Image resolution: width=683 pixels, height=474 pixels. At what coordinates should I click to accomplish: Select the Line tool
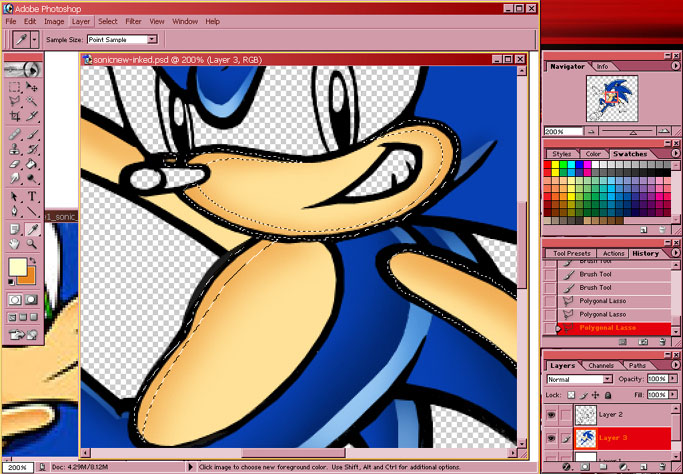pyautogui.click(x=31, y=211)
